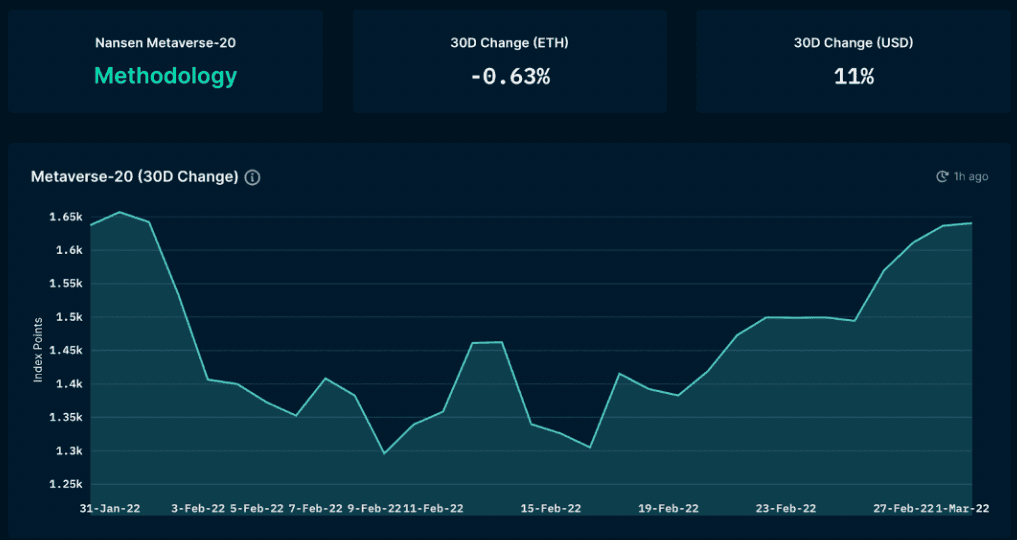Click the 'Nansen Metaverse-20' card title
The image size is (1017, 540).
pyautogui.click(x=165, y=43)
